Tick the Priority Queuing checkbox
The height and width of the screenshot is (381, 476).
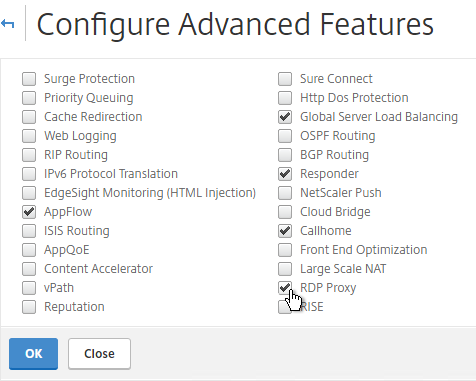(29, 98)
